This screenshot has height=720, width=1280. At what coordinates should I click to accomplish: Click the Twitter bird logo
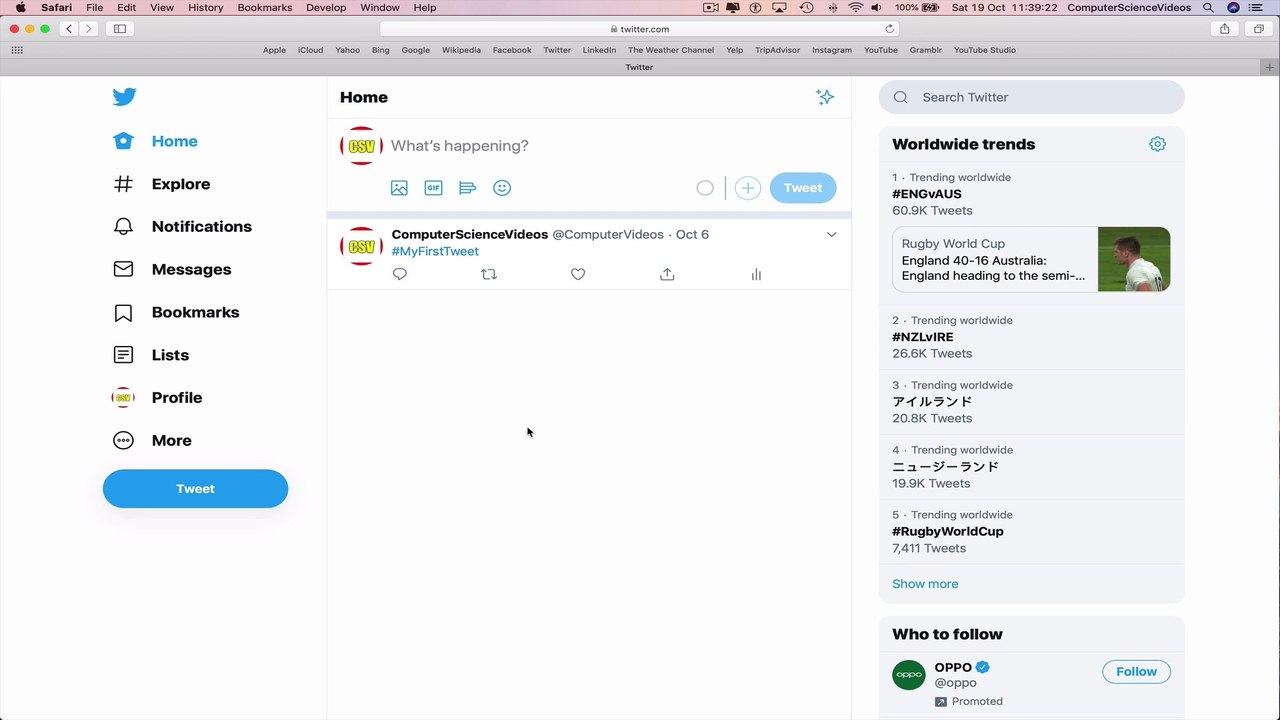pyautogui.click(x=124, y=97)
